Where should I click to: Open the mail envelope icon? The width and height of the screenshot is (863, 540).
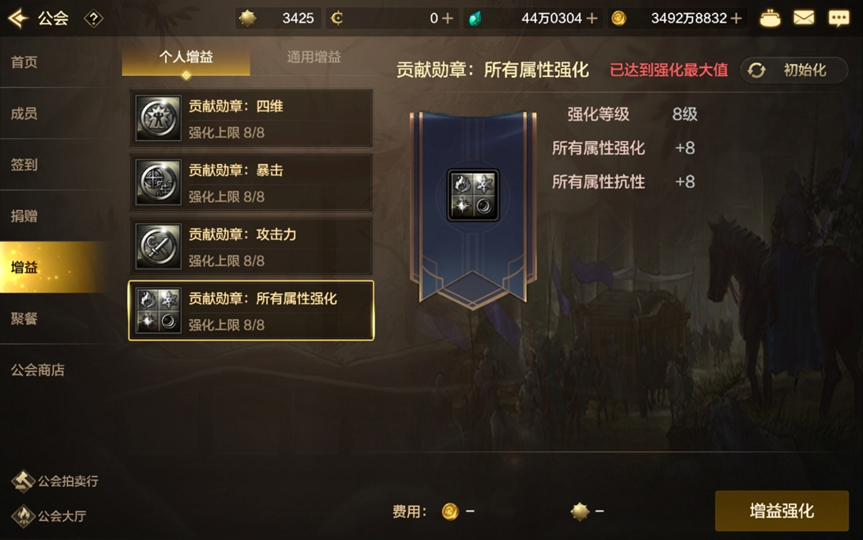click(804, 18)
